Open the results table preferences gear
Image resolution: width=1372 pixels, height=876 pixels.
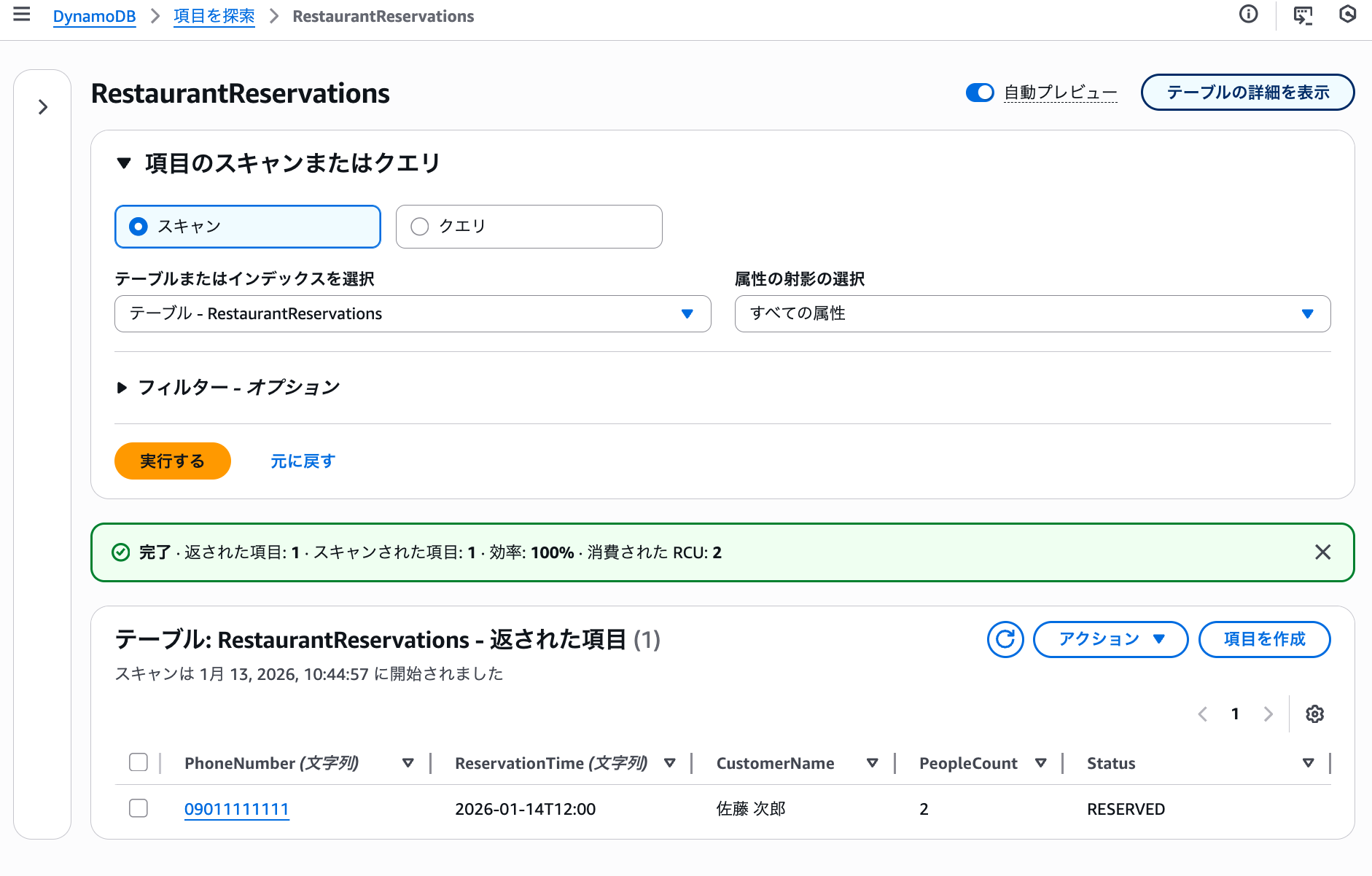1315,714
